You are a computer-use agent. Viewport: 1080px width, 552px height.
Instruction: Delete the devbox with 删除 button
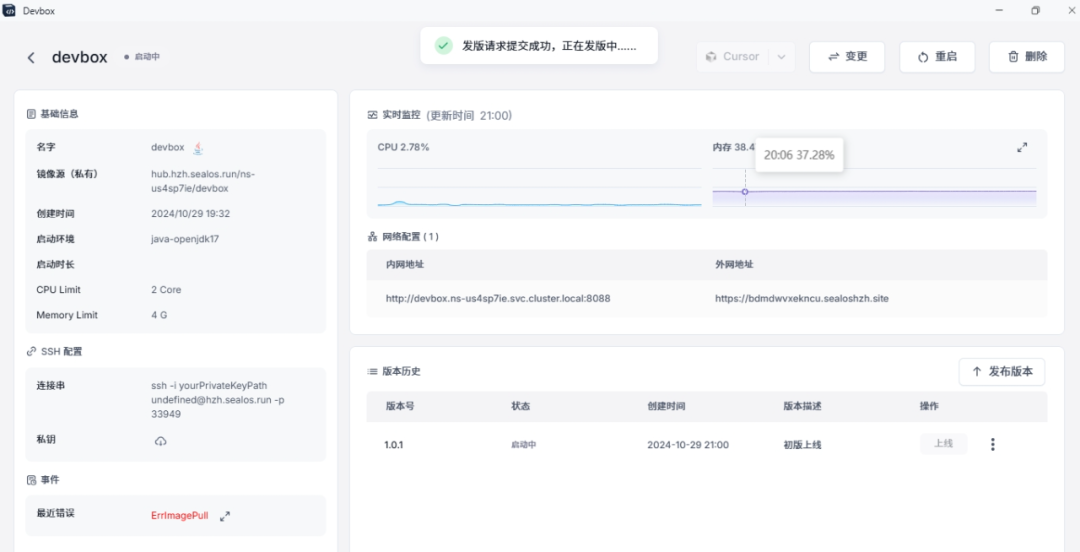click(x=1027, y=57)
